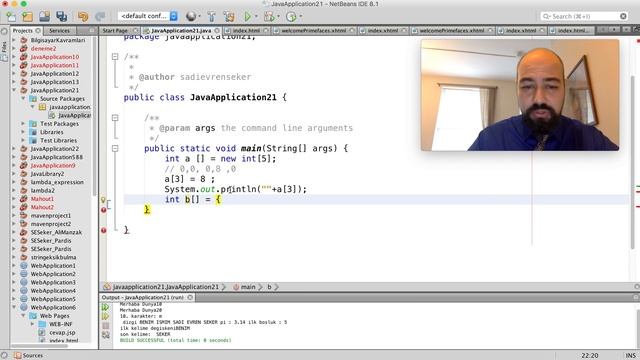Viewport: 640px width, 360px height.
Task: Select the lambda_expression project
Action: click(57, 182)
